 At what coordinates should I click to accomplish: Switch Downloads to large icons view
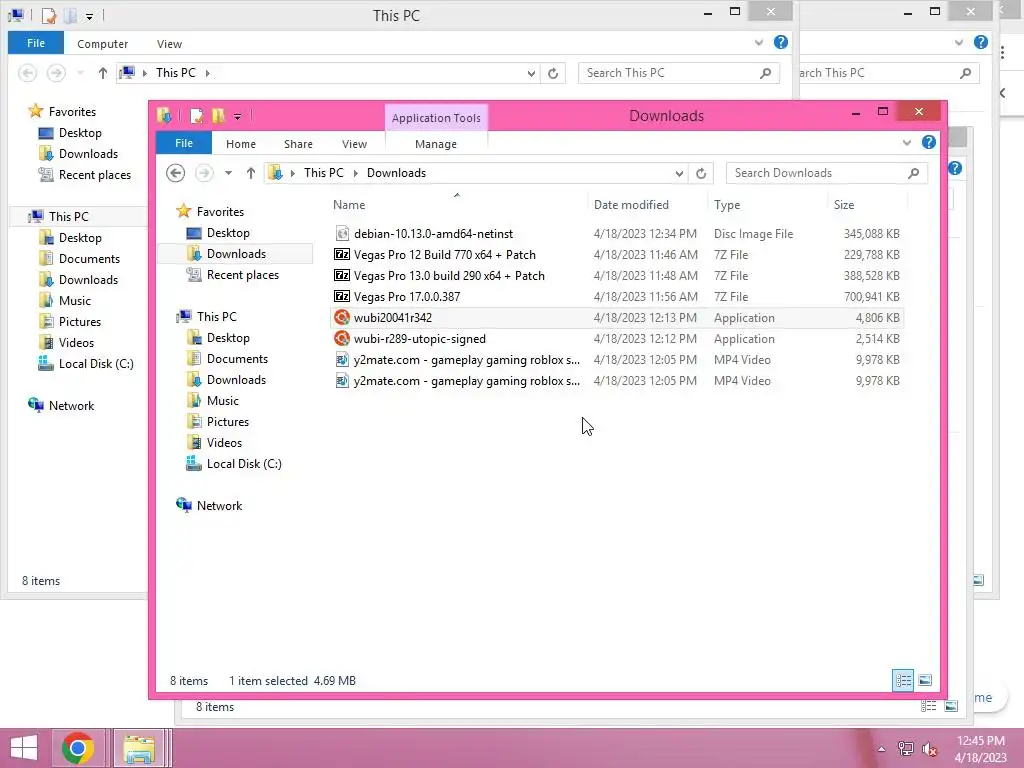click(925, 680)
